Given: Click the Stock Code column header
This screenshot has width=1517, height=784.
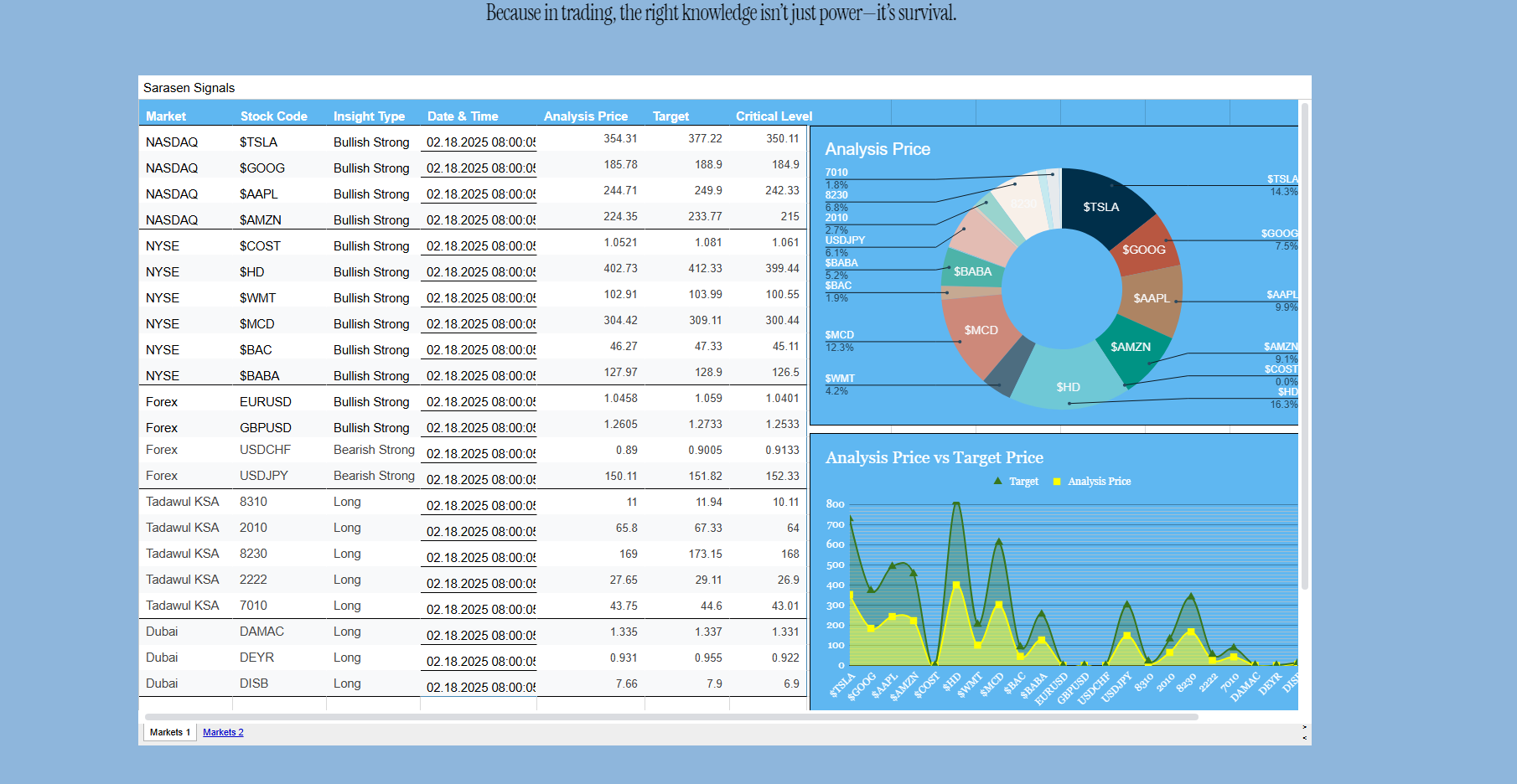Looking at the screenshot, I should (x=274, y=116).
